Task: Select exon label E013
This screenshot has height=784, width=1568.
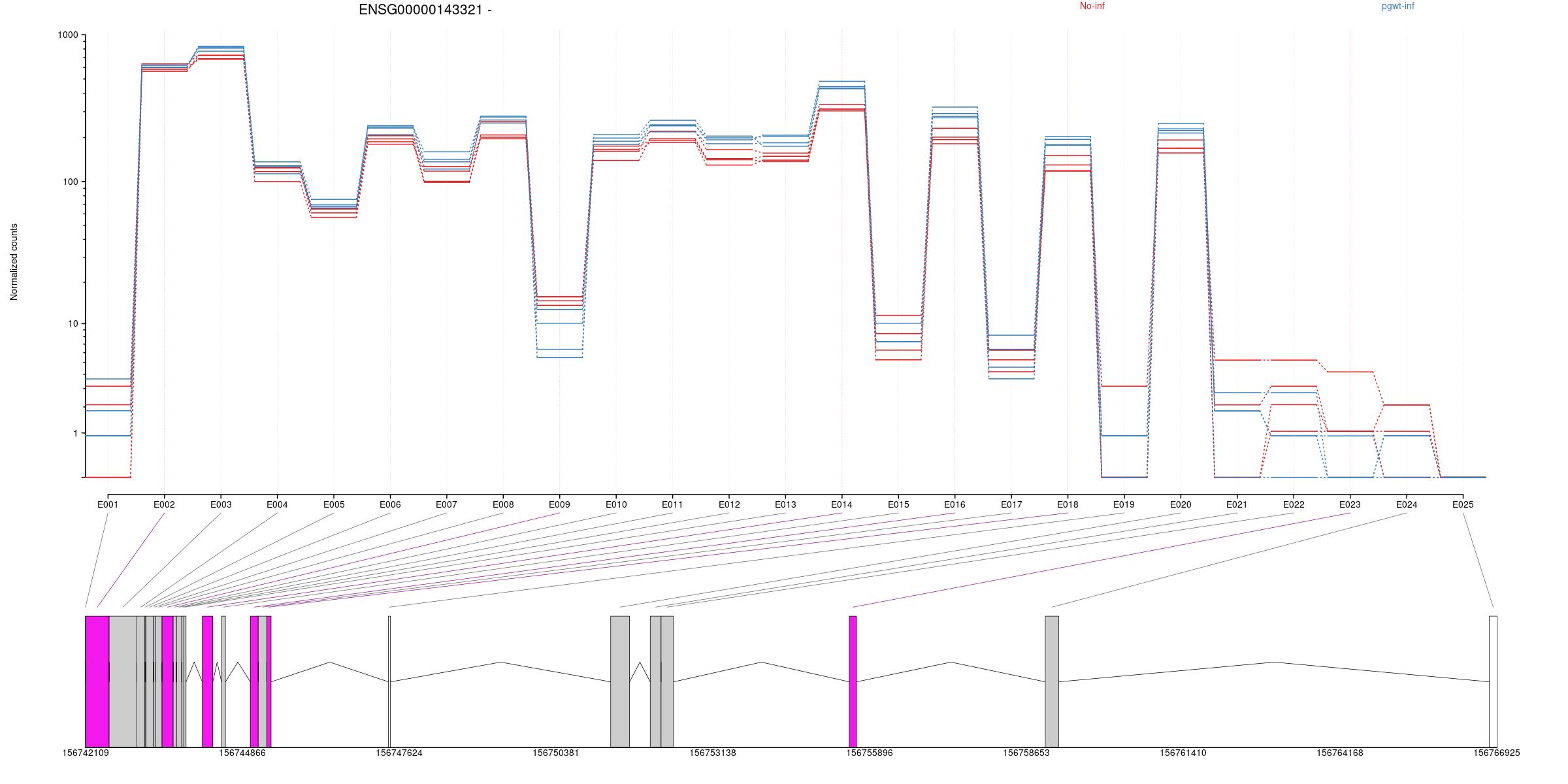Action: click(785, 504)
